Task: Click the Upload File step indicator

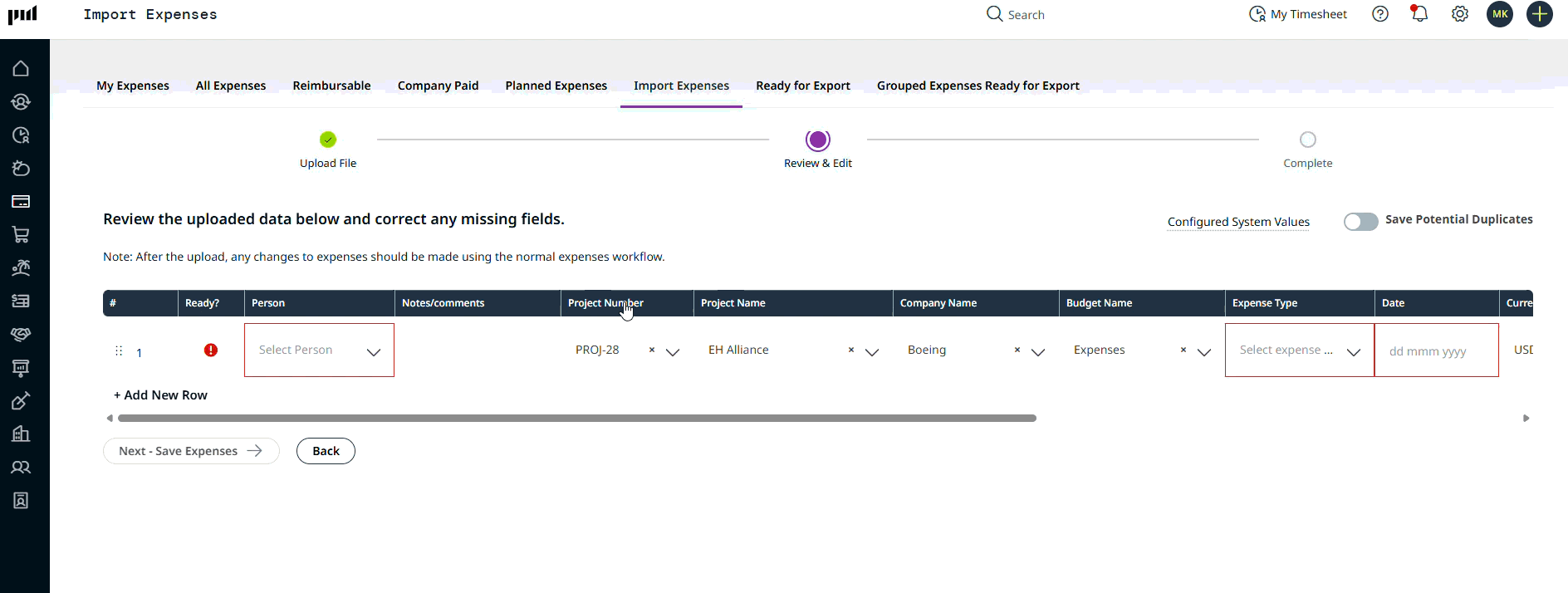Action: coord(328,140)
